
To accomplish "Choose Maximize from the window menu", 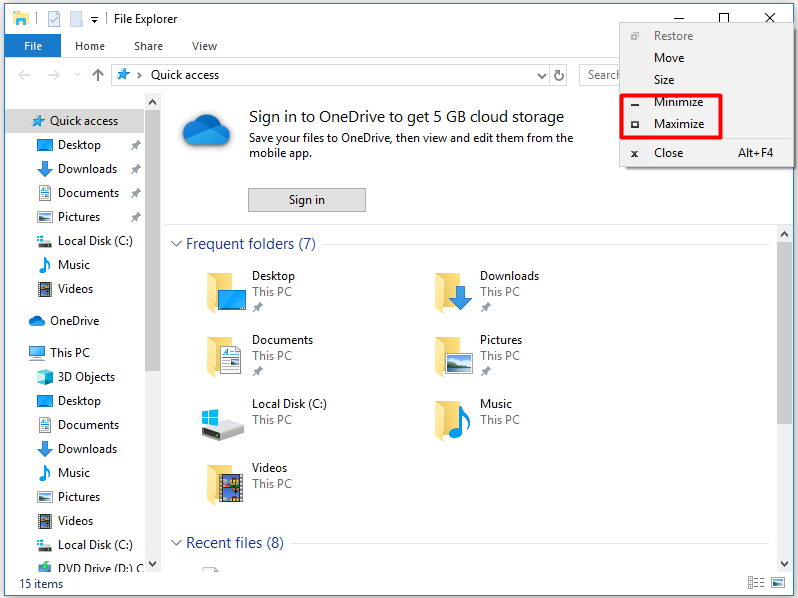I will pyautogui.click(x=706, y=124).
